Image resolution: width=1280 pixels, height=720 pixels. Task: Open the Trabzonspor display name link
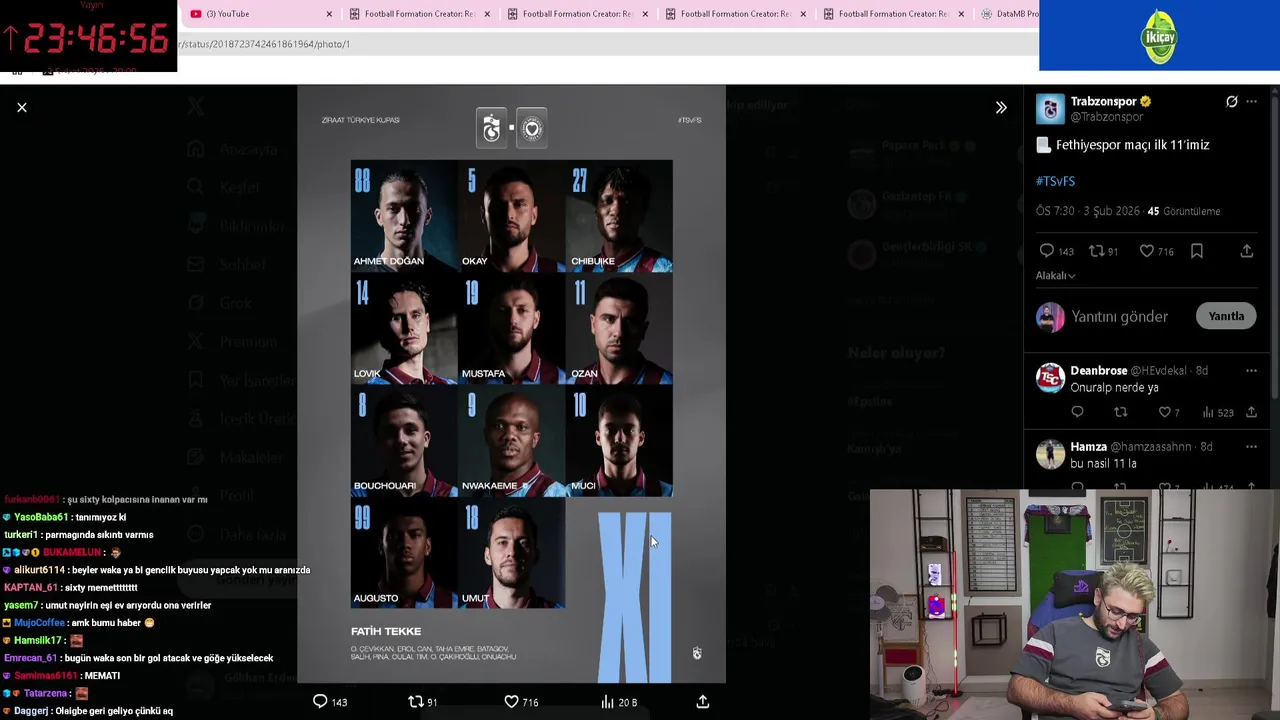click(x=1104, y=101)
